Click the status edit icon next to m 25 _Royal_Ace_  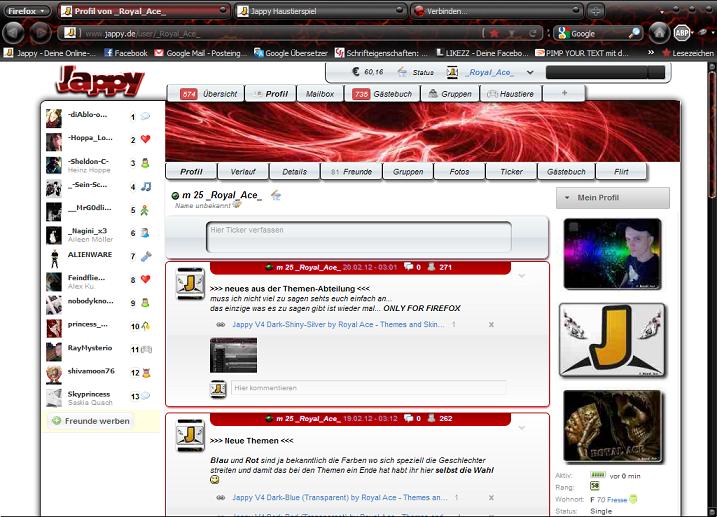pyautogui.click(x=276, y=195)
